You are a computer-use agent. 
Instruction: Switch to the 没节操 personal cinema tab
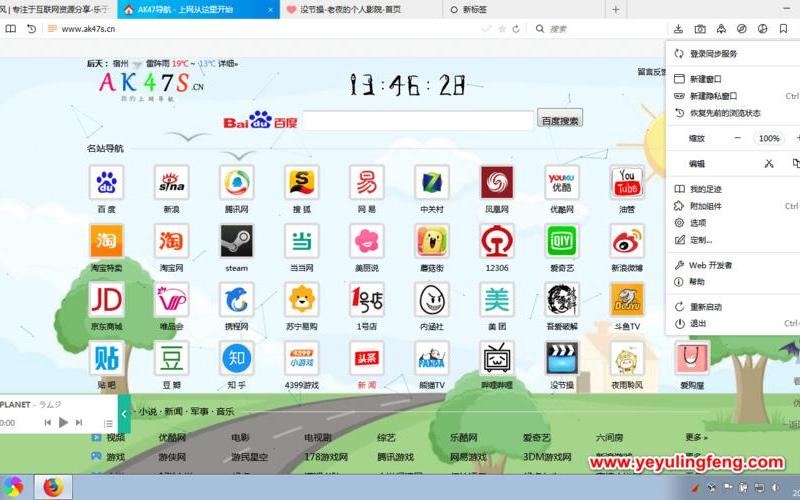coord(360,9)
